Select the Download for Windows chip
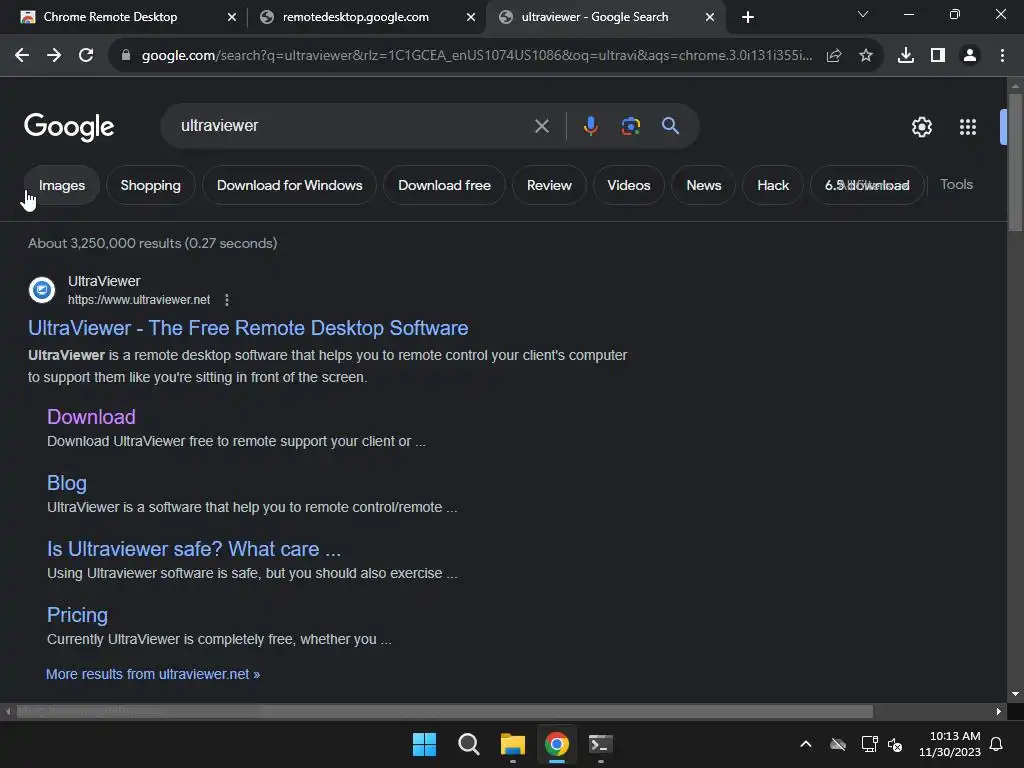Viewport: 1024px width, 768px height. point(289,185)
